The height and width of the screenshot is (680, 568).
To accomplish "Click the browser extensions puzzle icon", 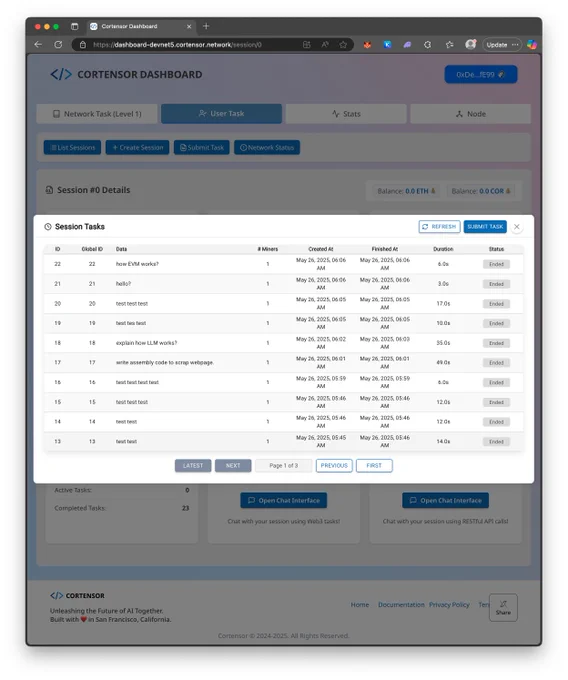I will (x=428, y=45).
